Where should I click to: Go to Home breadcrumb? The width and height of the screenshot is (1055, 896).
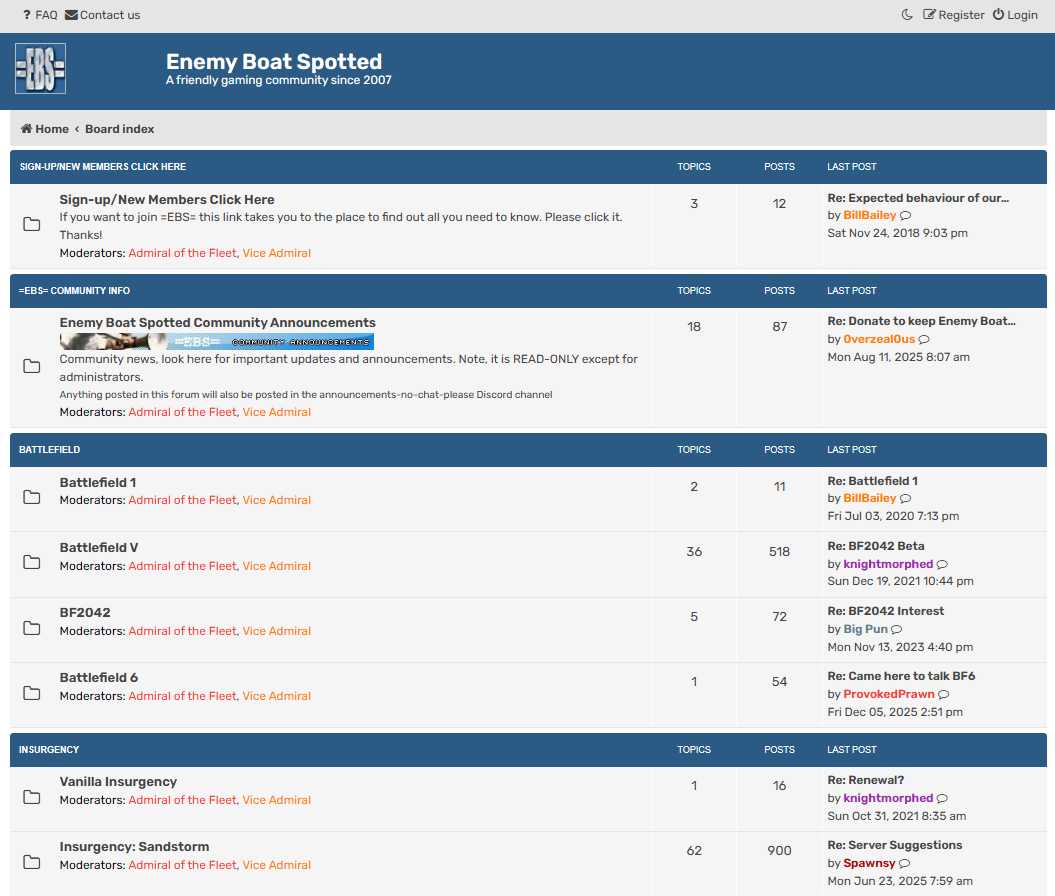pyautogui.click(x=44, y=128)
